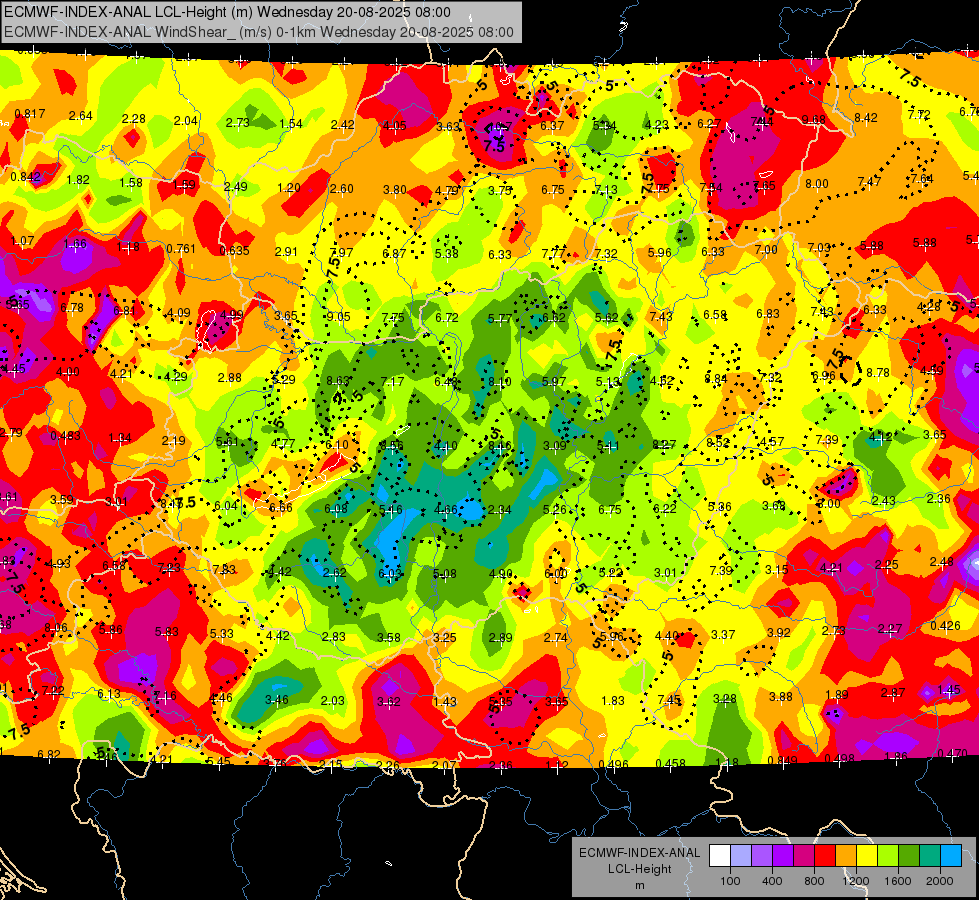Click the grid value 8.78
The width and height of the screenshot is (979, 900).
tap(878, 373)
